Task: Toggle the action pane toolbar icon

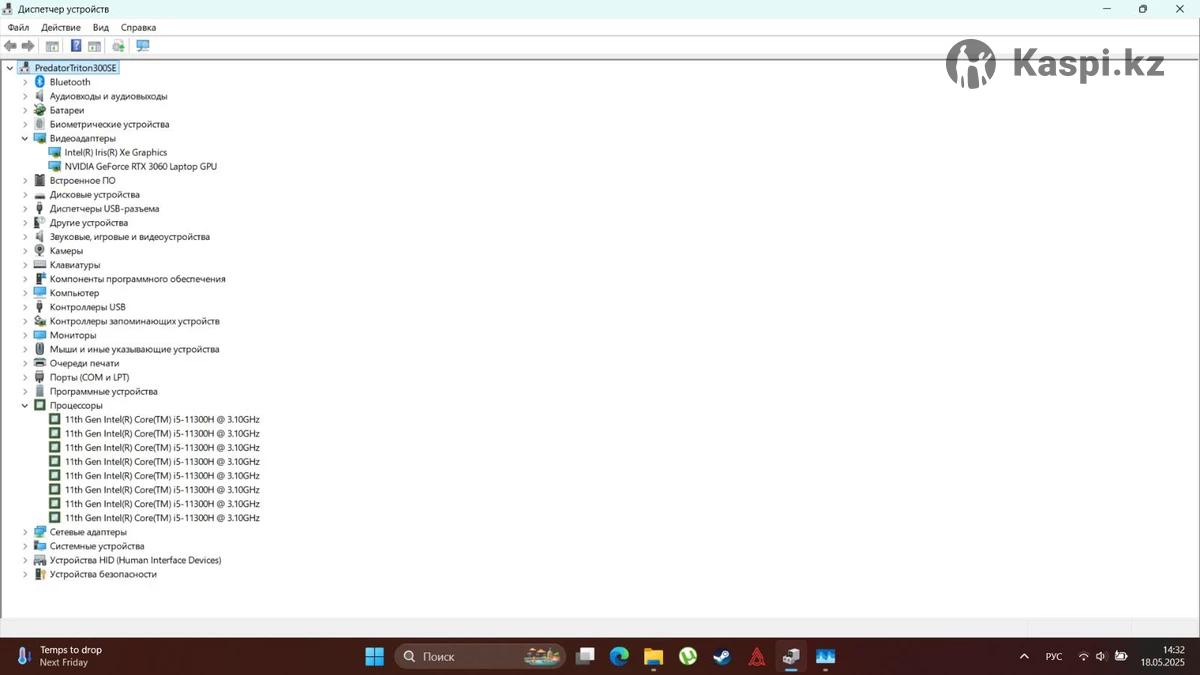Action: 94,46
